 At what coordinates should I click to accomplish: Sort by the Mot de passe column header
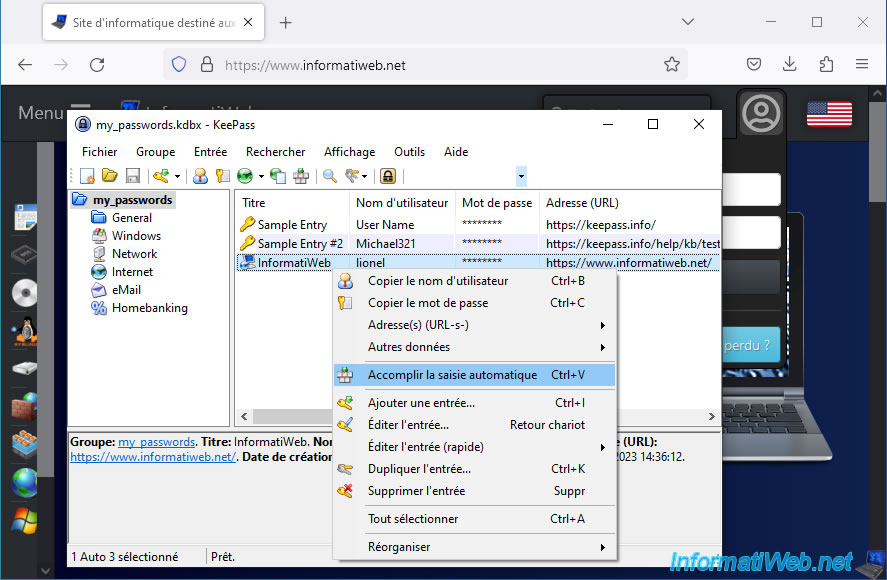(497, 203)
